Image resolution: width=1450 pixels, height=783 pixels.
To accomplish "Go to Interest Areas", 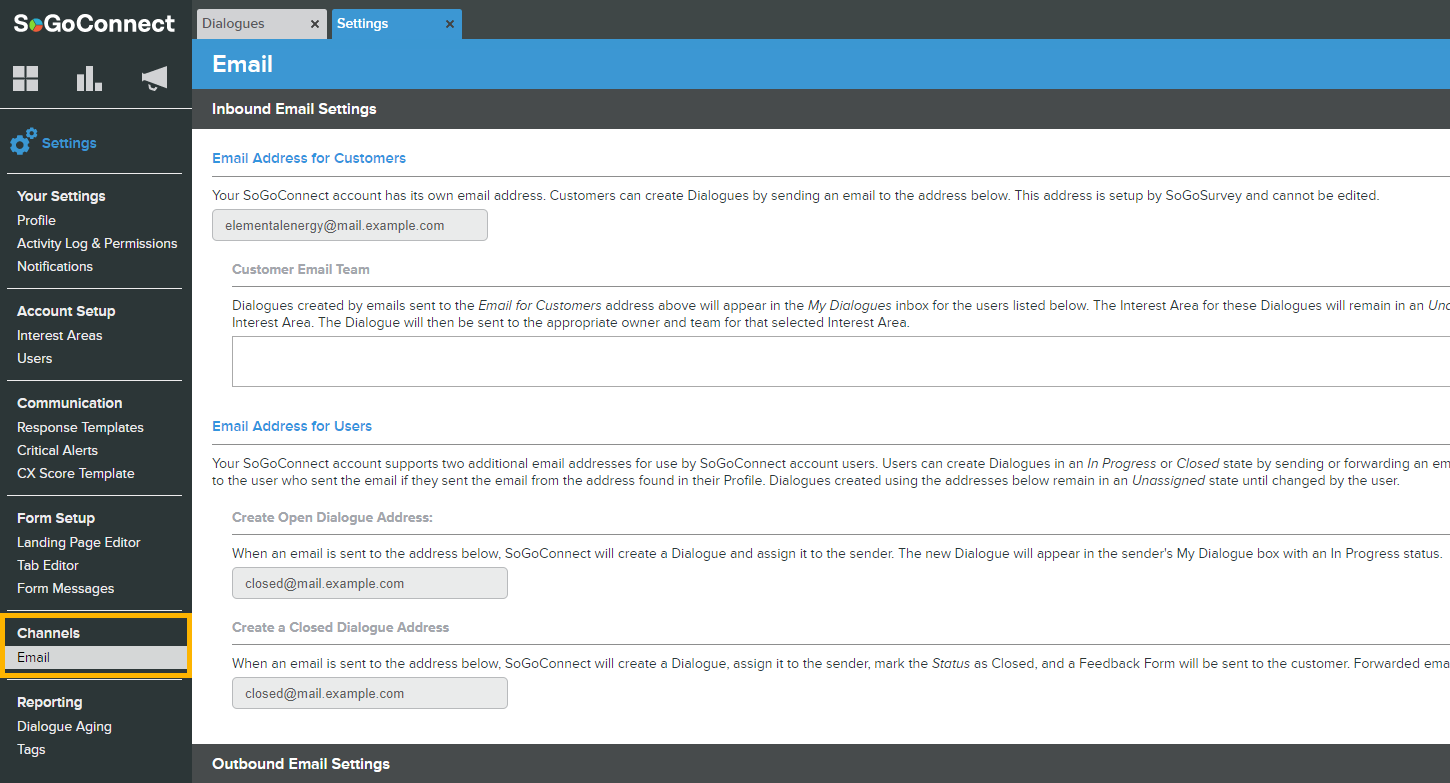I will point(60,335).
